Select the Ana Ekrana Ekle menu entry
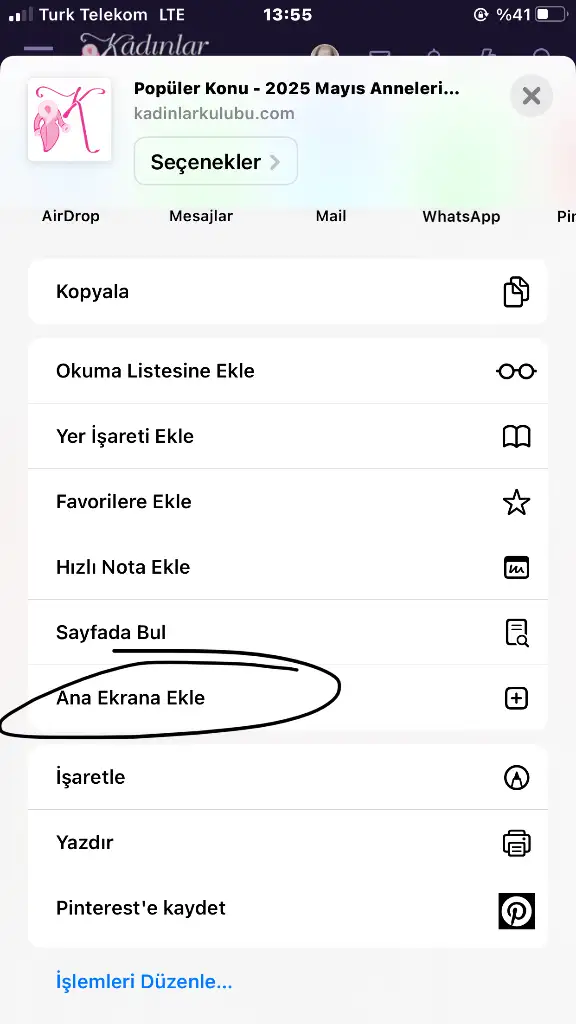Screen dimensions: 576x1024 287,697
